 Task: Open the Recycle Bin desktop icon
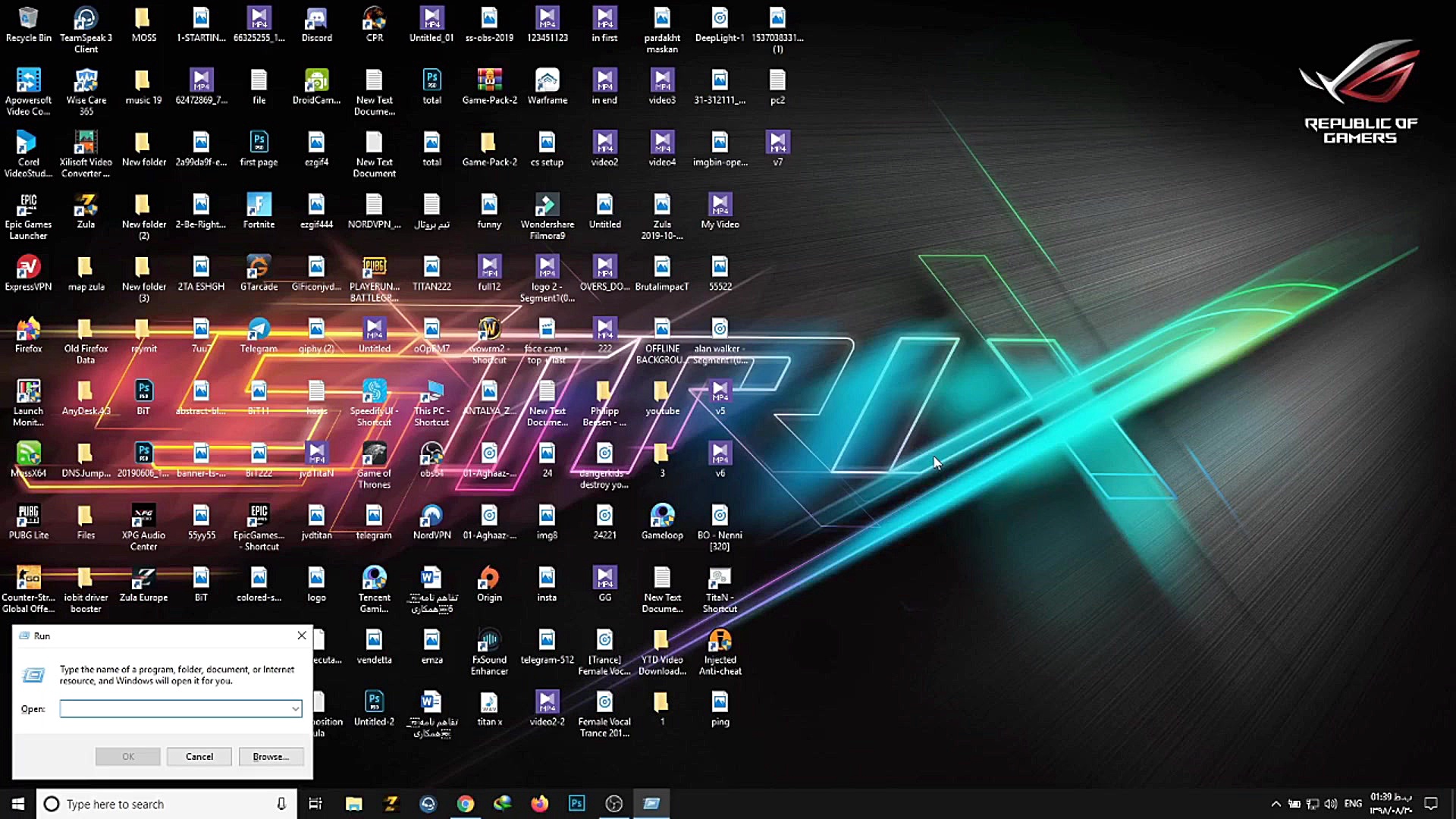28,18
